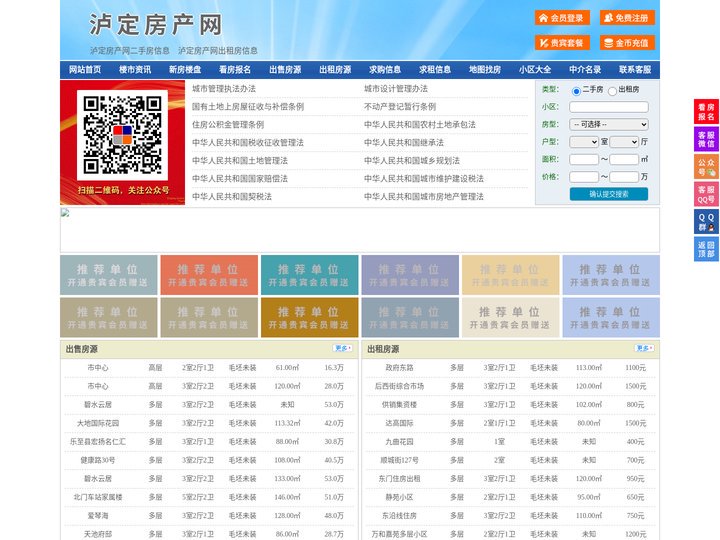Open the 爱琴海 sale listing

98,516
